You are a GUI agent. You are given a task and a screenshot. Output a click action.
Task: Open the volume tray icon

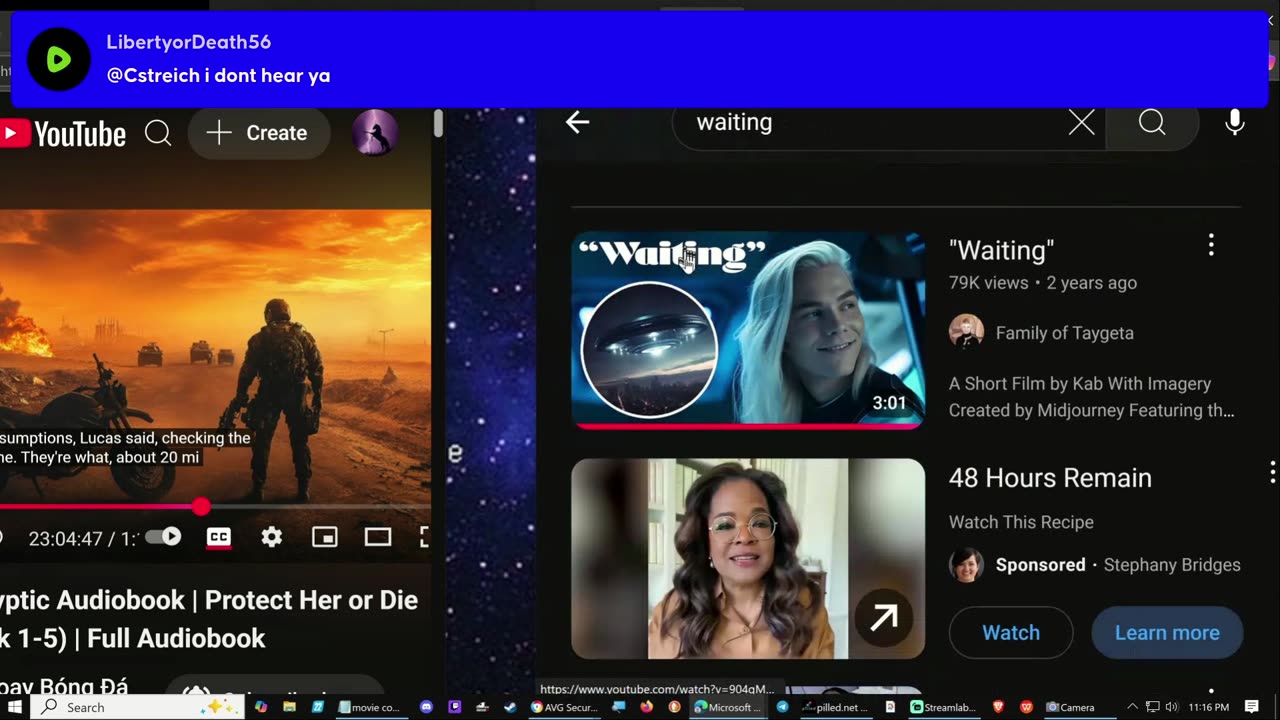[1171, 707]
